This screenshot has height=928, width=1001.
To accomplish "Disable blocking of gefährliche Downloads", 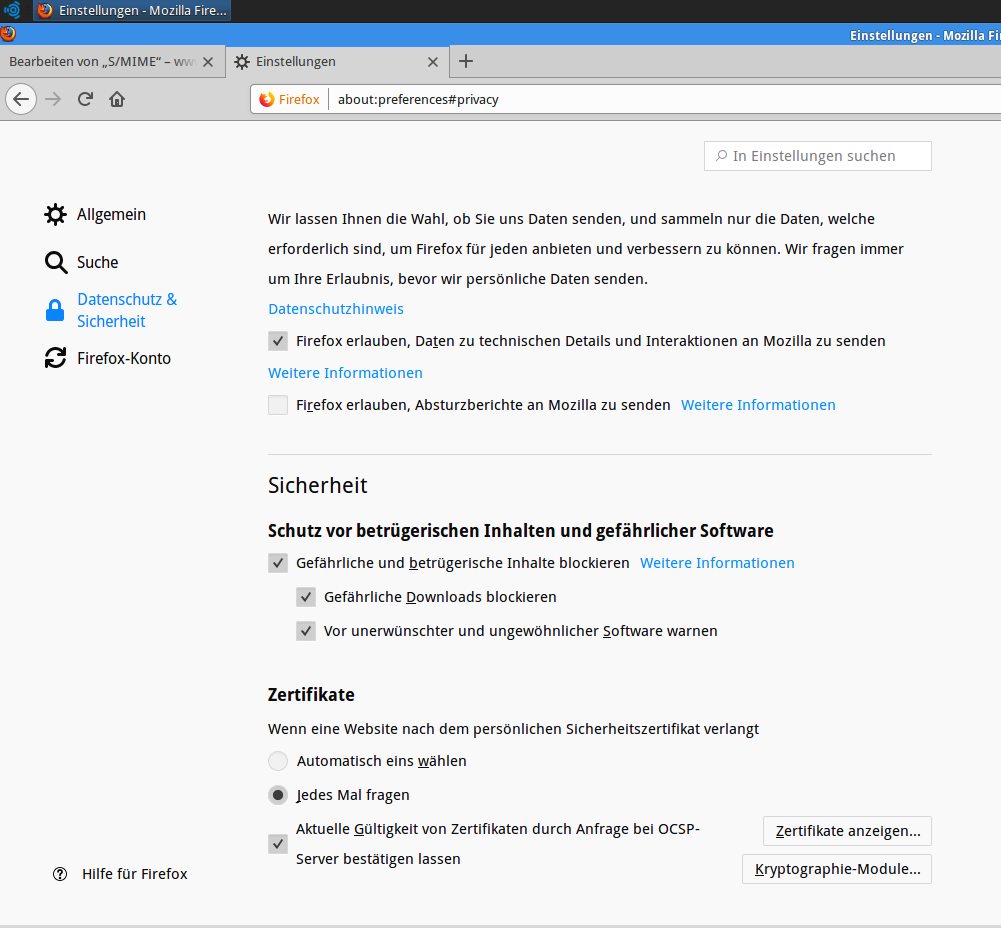I will tap(306, 596).
